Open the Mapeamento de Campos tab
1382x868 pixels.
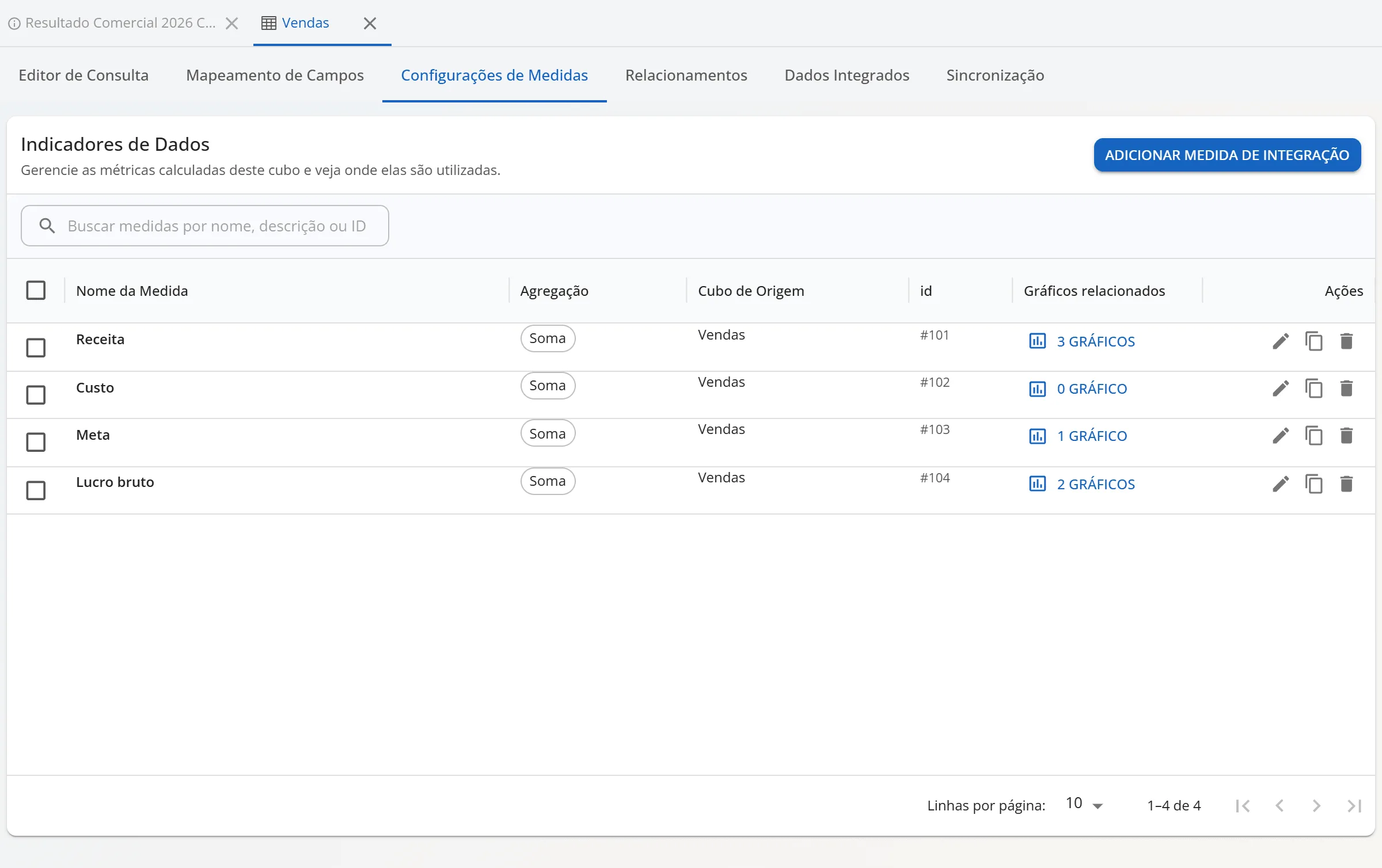(275, 75)
